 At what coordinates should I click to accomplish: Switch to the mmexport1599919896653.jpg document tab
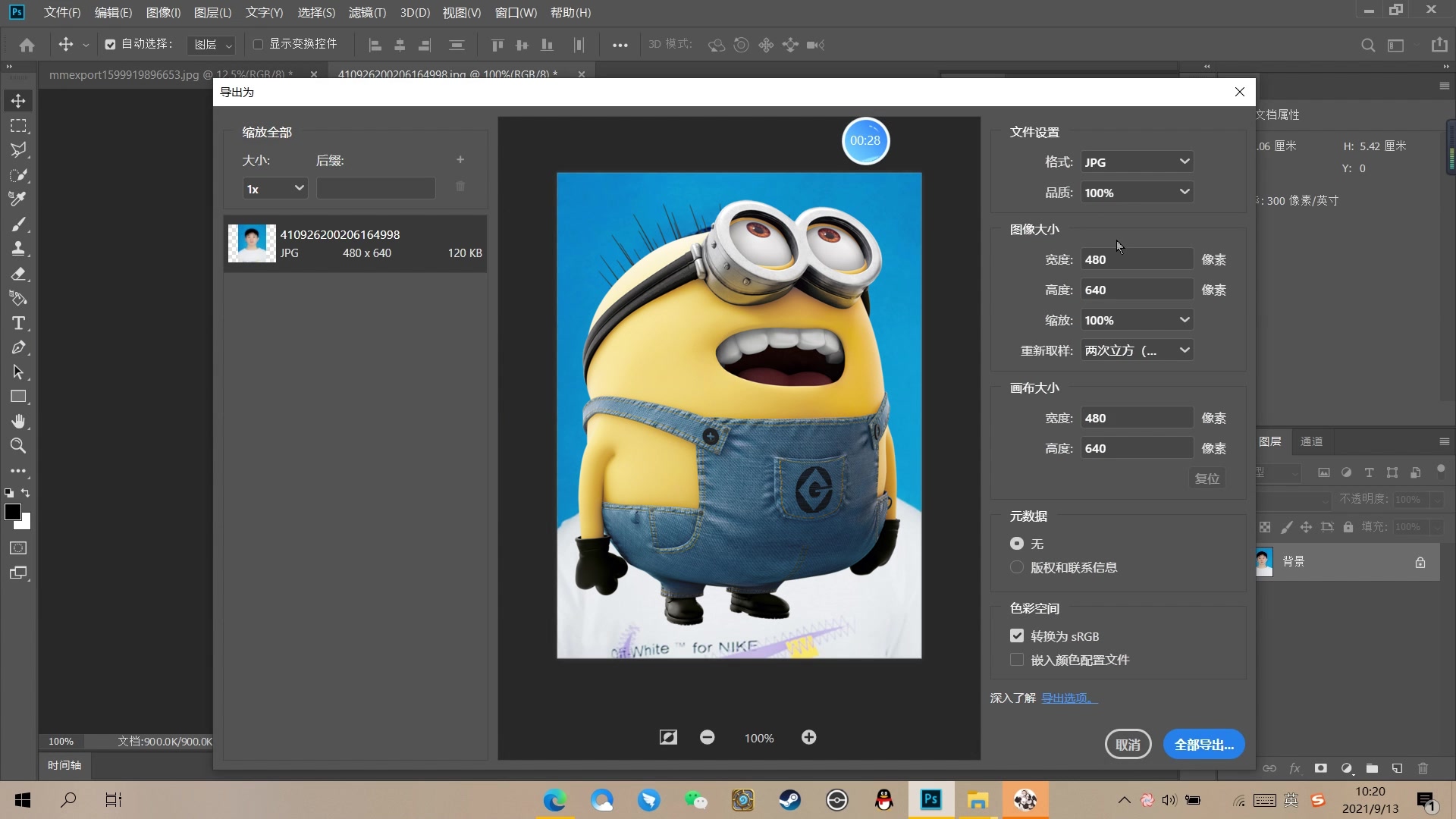click(171, 74)
